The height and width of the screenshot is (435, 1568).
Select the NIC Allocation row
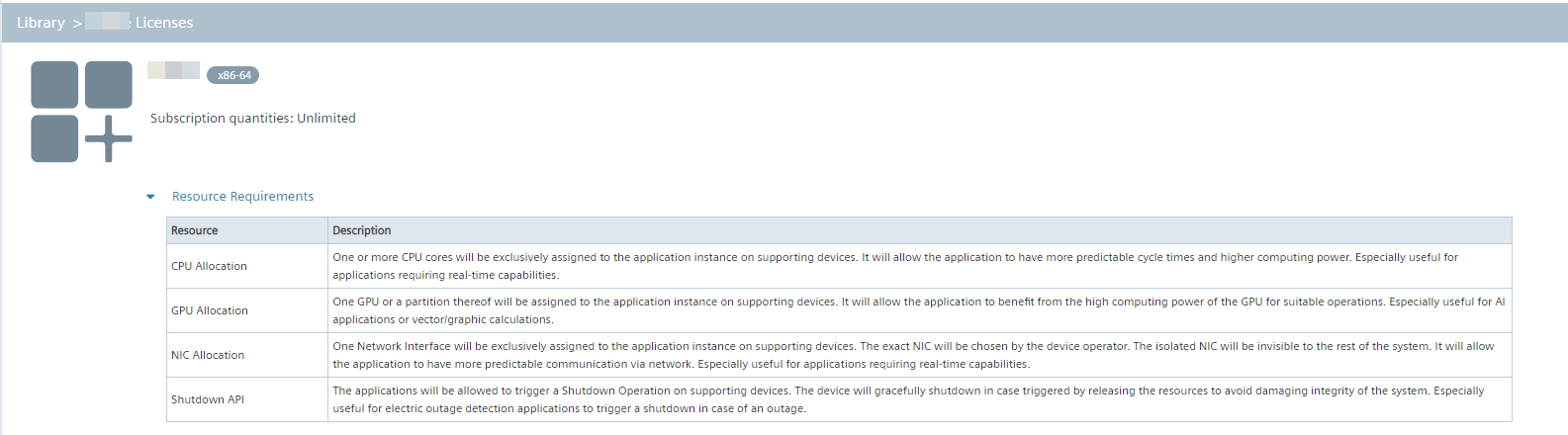point(208,355)
